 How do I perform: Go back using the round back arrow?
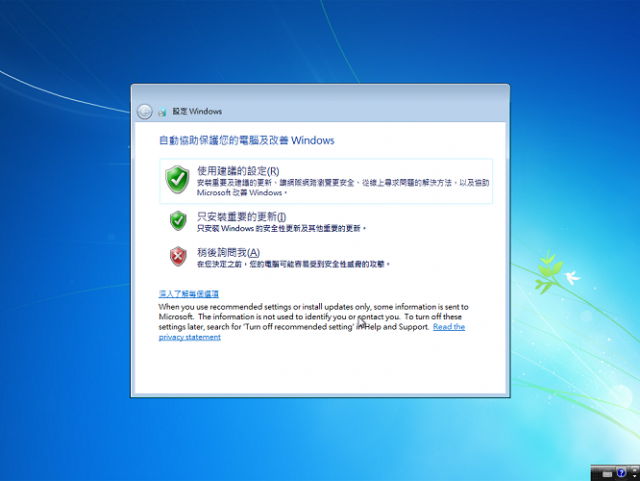(x=144, y=111)
